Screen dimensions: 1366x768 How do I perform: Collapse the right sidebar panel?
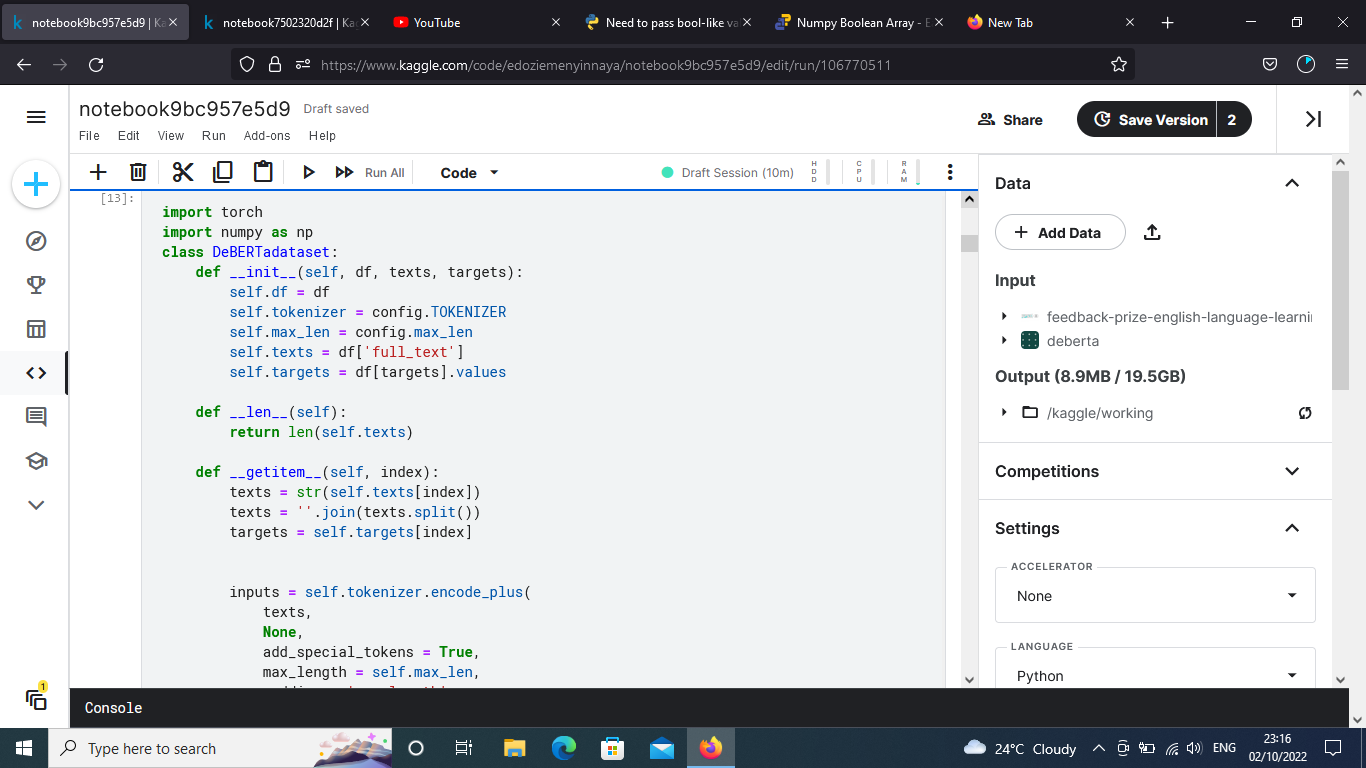click(x=1314, y=119)
